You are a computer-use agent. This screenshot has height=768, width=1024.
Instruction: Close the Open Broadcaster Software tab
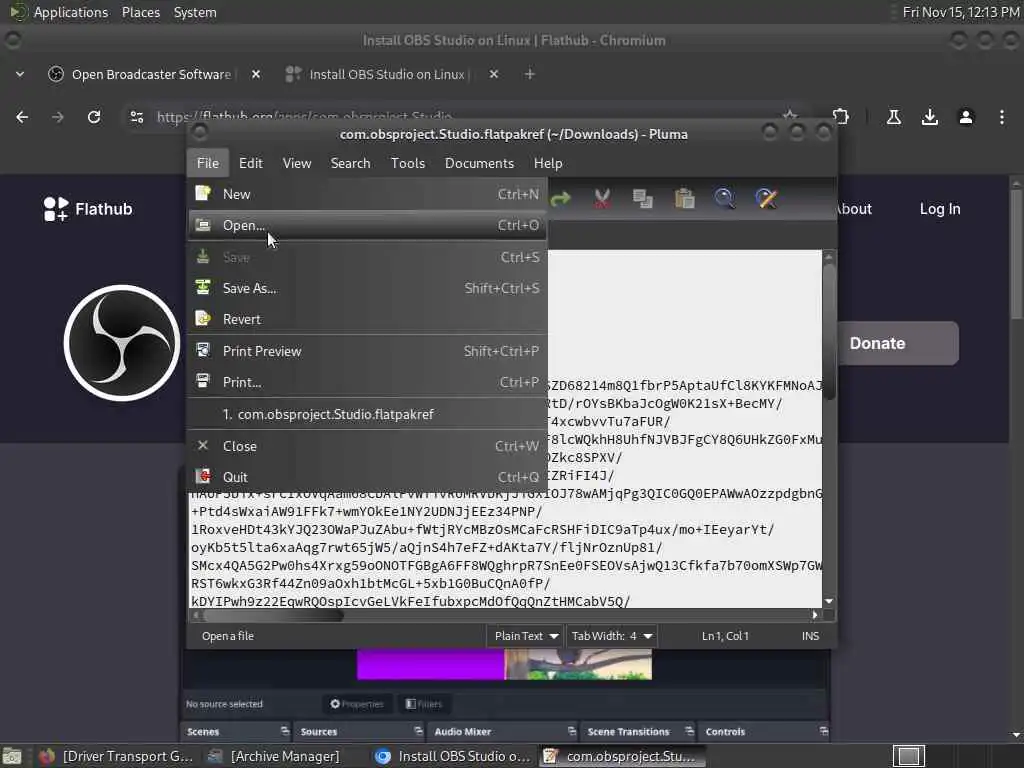pos(256,74)
